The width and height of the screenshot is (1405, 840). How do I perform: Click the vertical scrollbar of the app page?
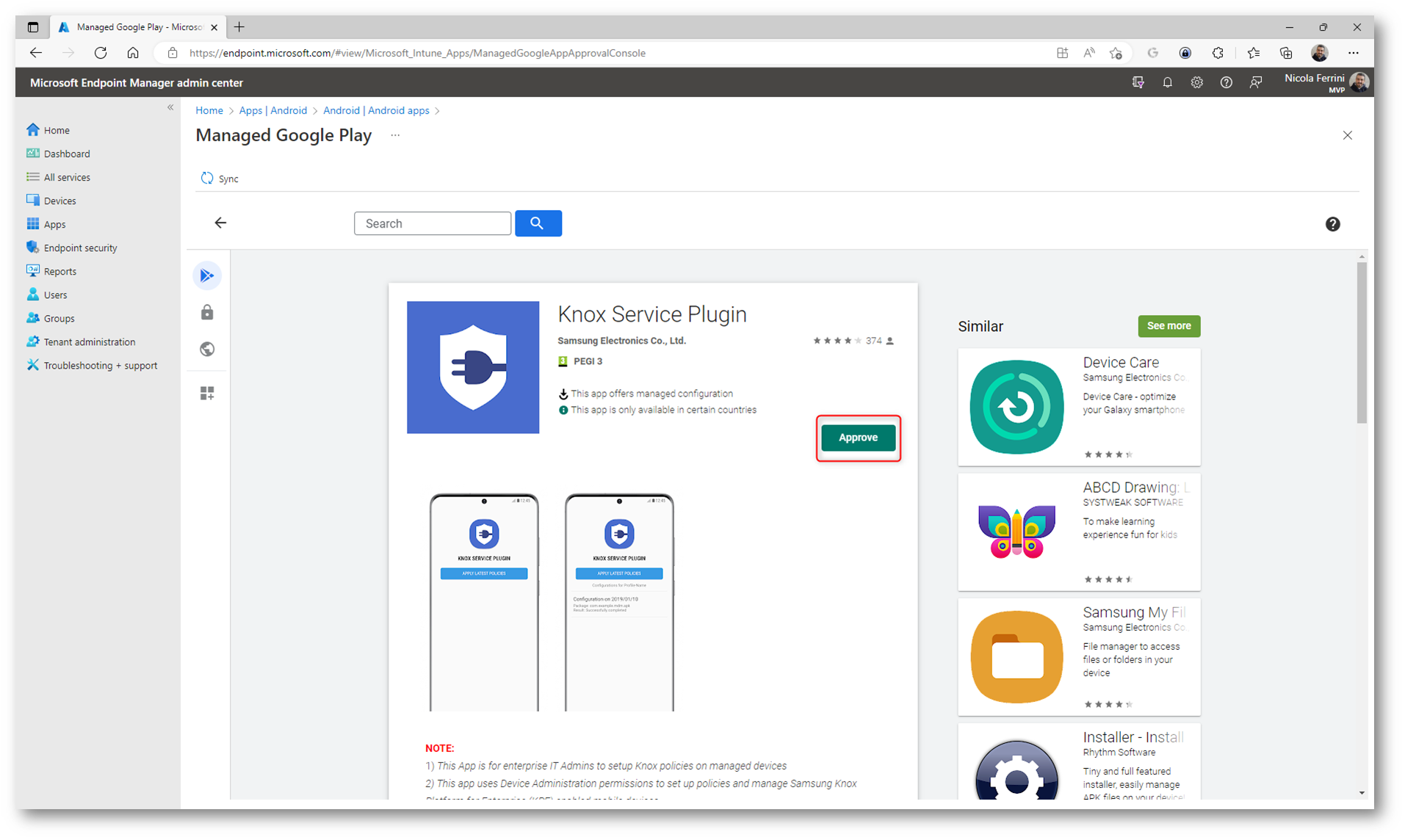point(1362,343)
